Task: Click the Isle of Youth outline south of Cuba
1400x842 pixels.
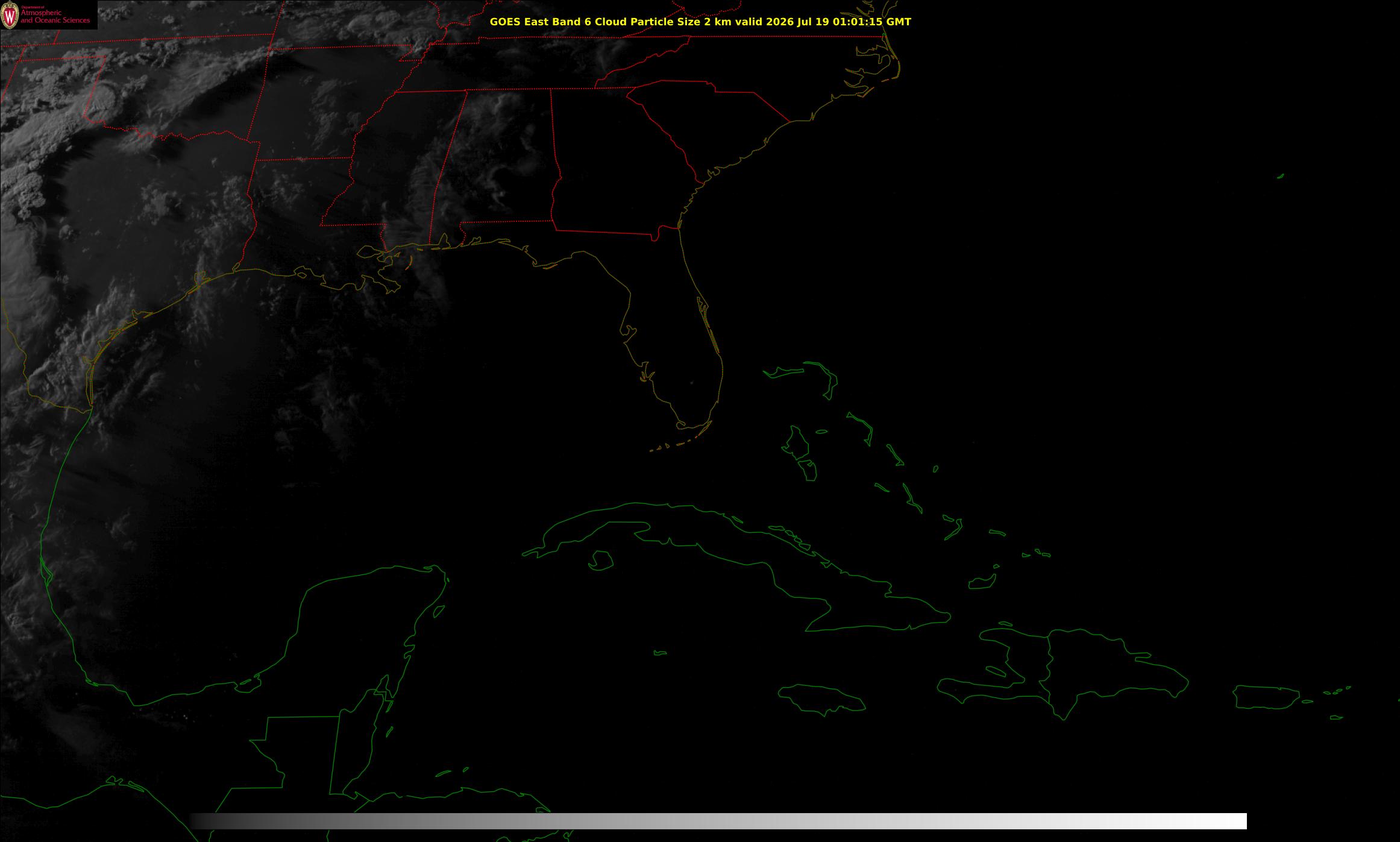Action: point(600,561)
